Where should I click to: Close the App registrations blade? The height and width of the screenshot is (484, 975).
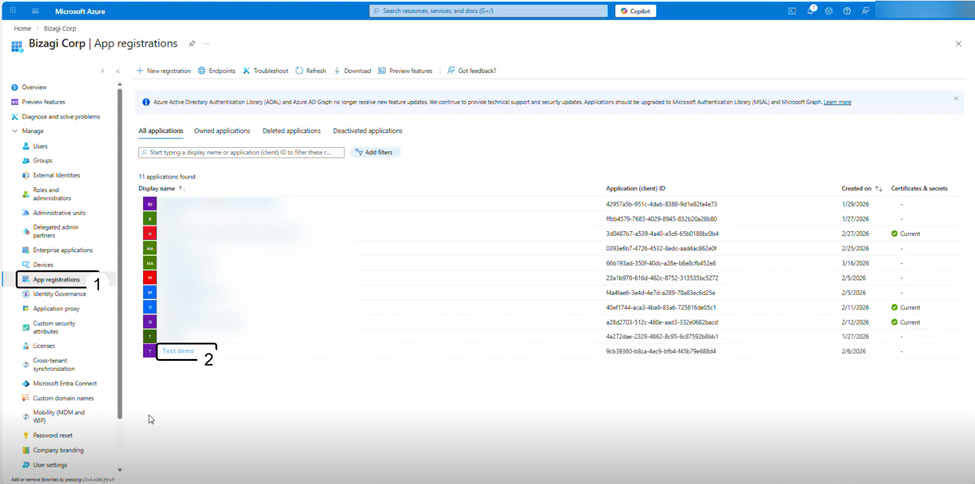[x=958, y=44]
